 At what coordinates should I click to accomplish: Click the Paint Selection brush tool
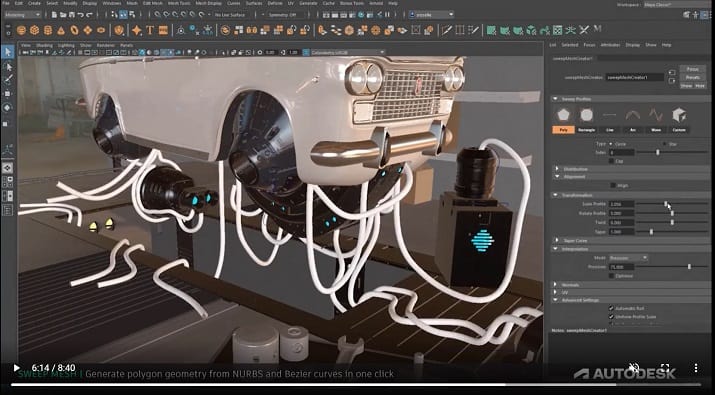[7, 80]
